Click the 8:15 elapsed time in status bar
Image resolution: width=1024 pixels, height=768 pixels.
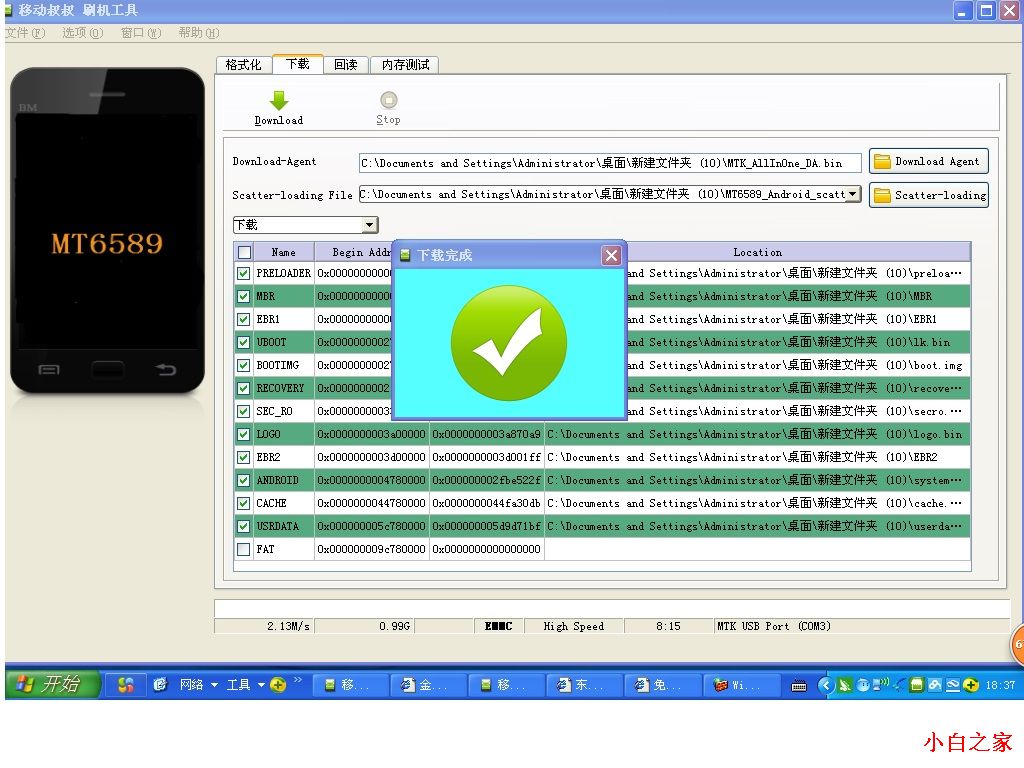coord(668,626)
